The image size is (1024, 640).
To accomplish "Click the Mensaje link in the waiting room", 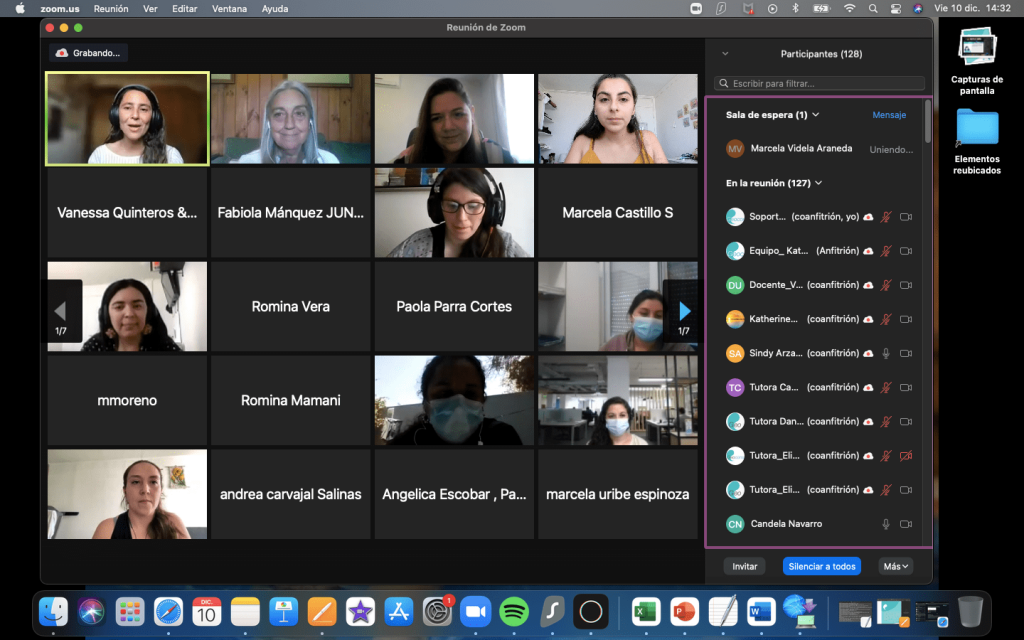I will [x=889, y=115].
